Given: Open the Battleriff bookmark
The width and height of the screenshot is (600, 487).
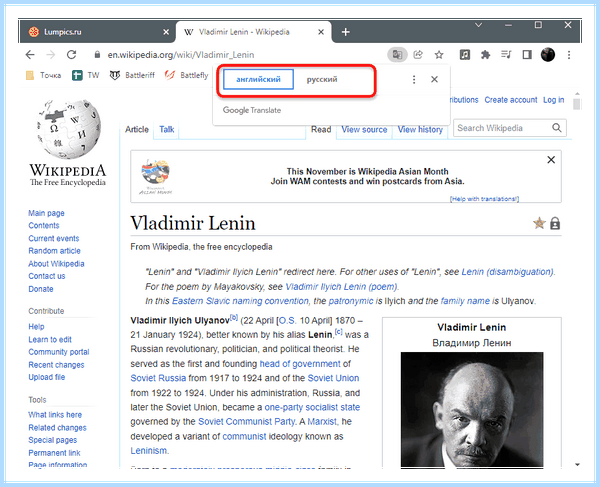Looking at the screenshot, I should (132, 75).
